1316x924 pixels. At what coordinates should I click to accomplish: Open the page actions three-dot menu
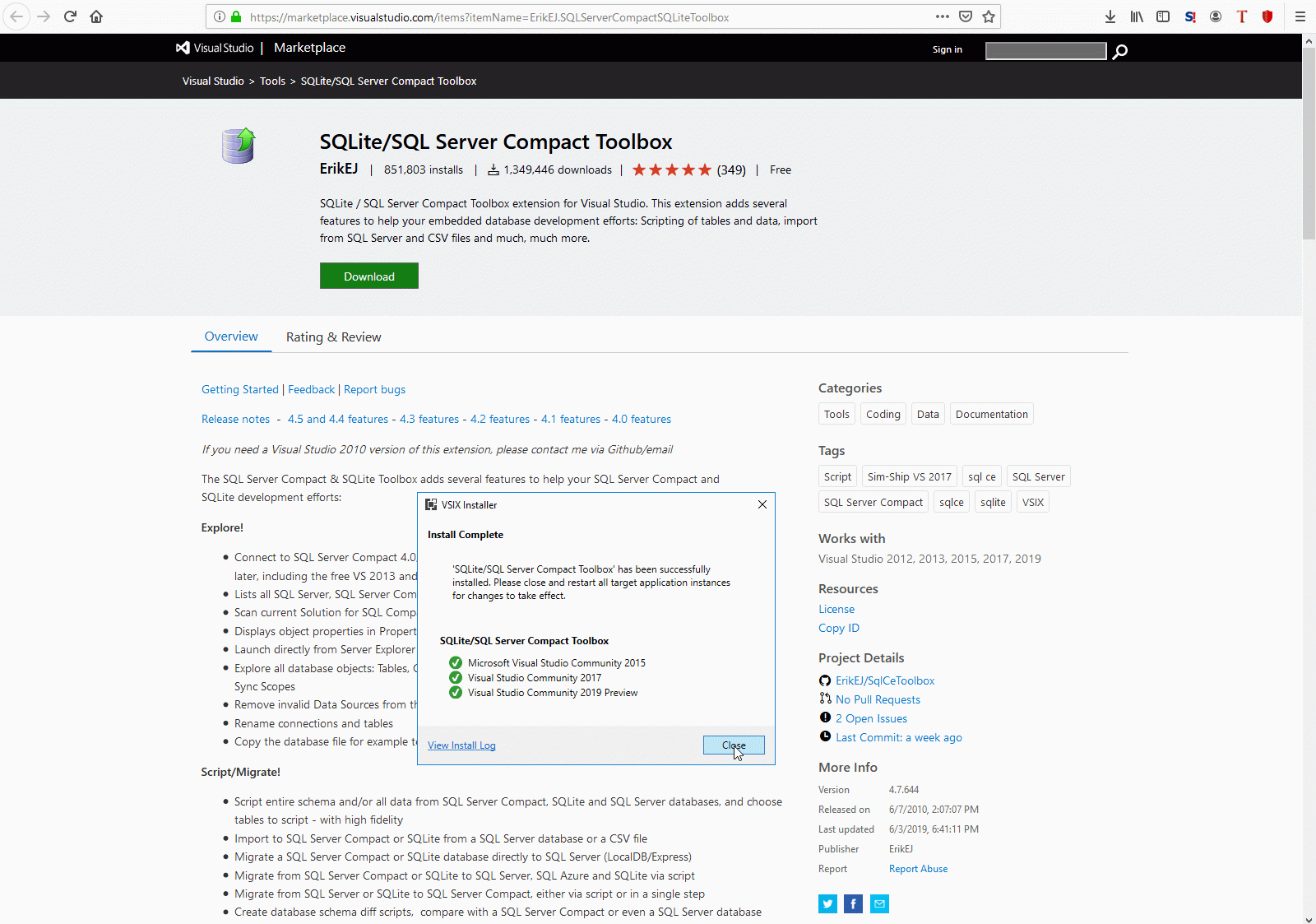coord(943,16)
